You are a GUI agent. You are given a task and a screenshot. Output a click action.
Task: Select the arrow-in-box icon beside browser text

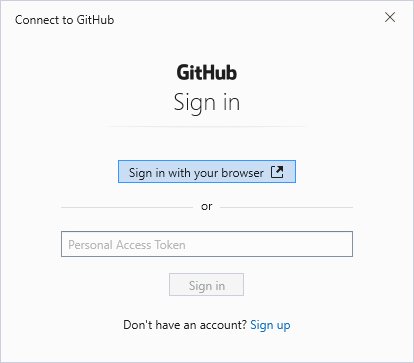tap(277, 172)
